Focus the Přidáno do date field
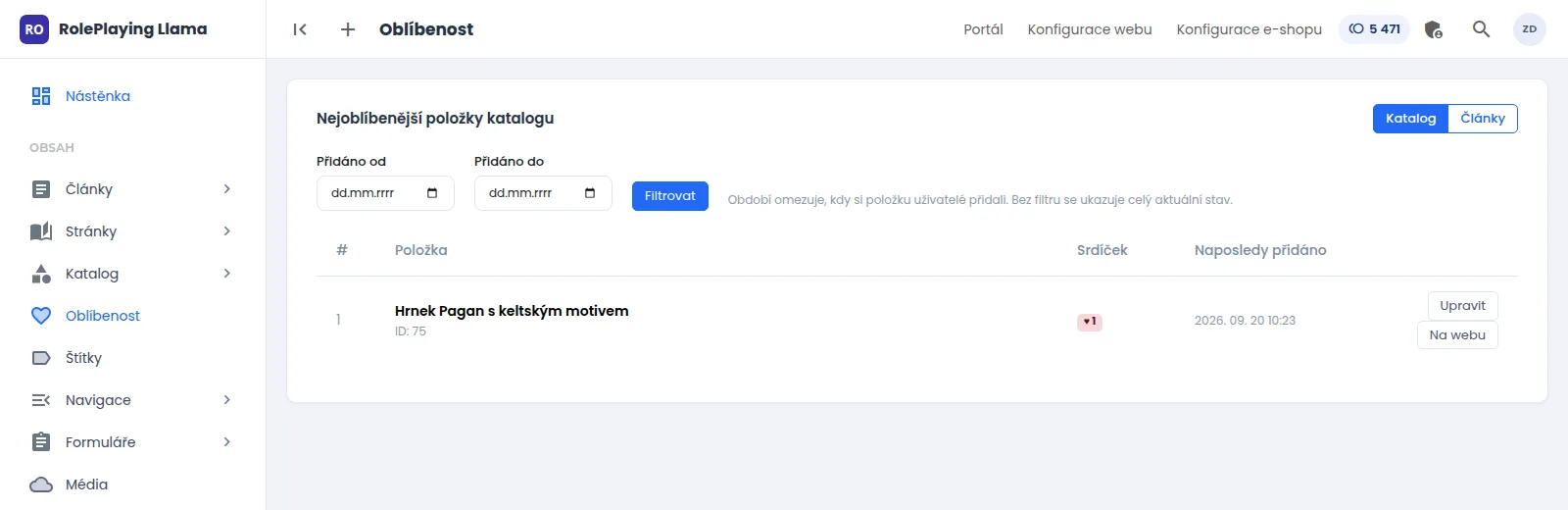The width and height of the screenshot is (1568, 510). [543, 193]
